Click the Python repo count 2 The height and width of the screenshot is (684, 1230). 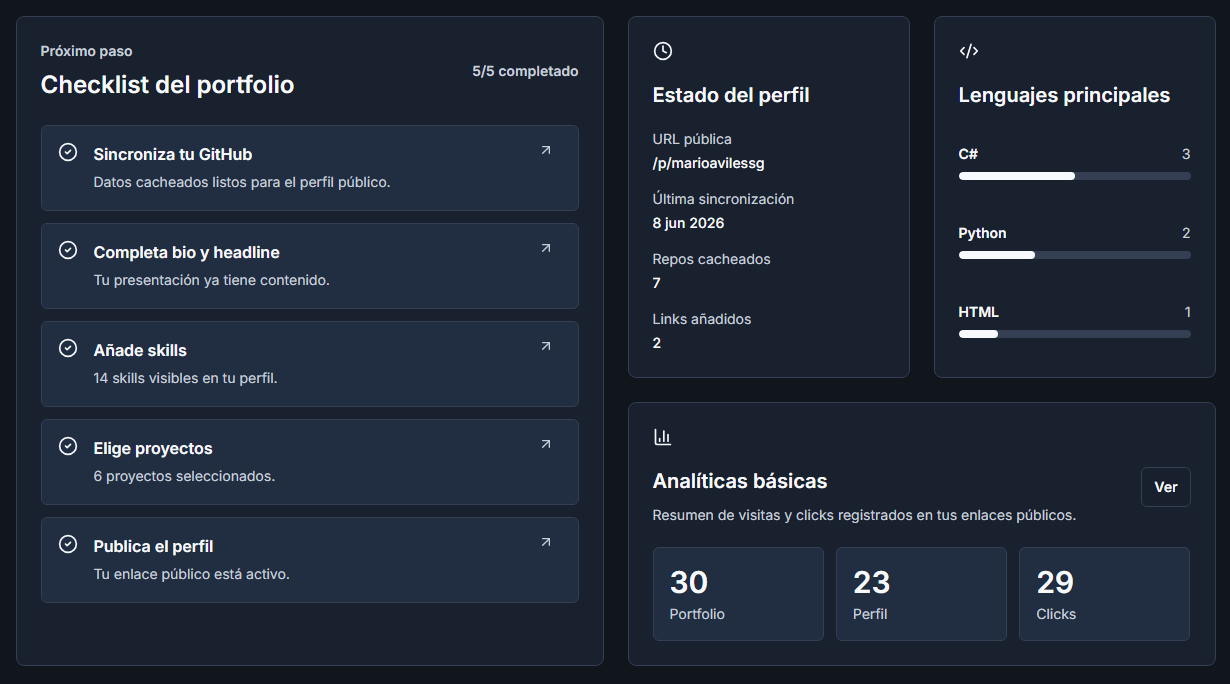click(1186, 233)
